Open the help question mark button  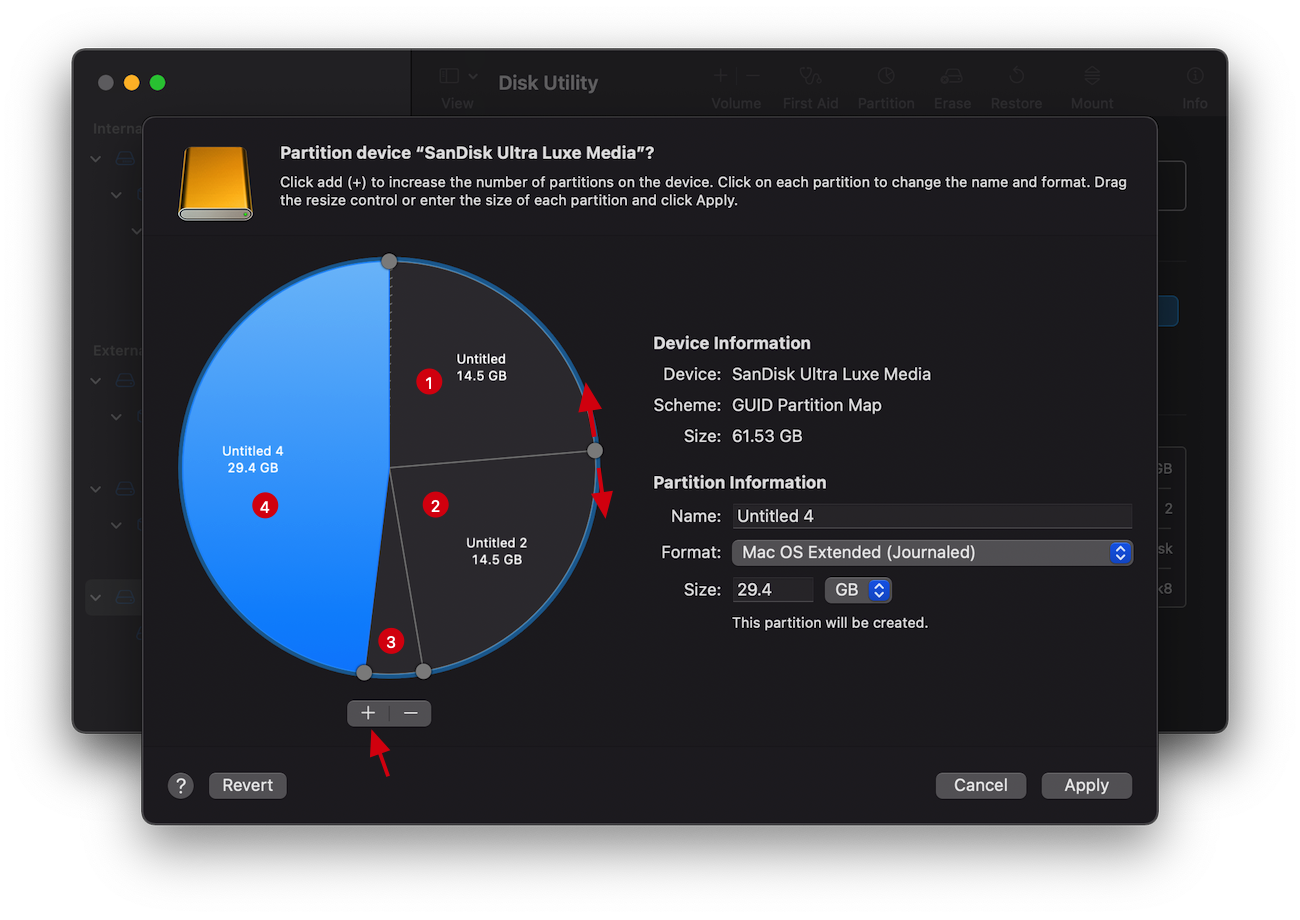pos(180,785)
